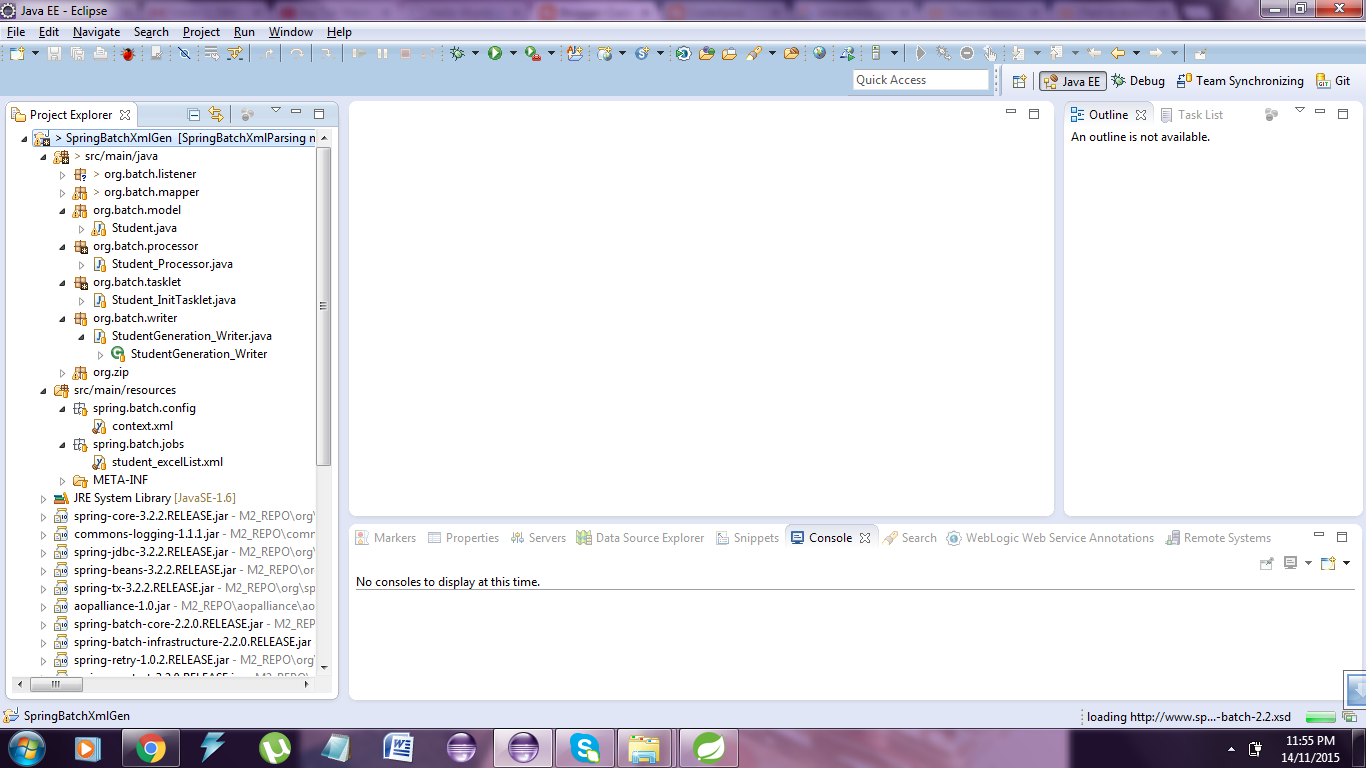Open Microsoft Word from the taskbar
Image resolution: width=1366 pixels, height=768 pixels.
click(399, 747)
